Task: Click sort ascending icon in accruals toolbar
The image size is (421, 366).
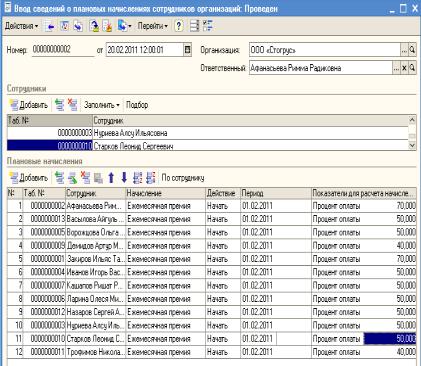Action: [x=137, y=178]
